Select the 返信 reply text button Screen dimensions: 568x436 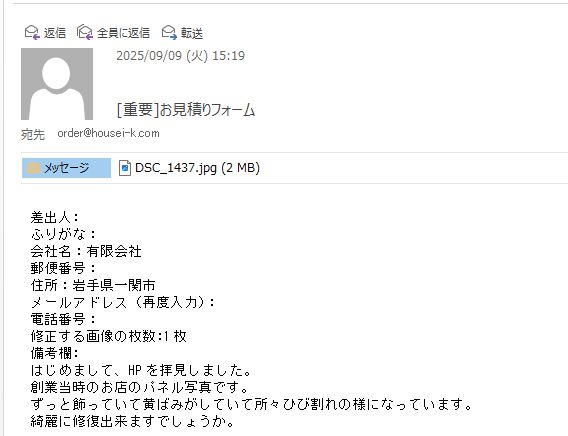point(55,33)
